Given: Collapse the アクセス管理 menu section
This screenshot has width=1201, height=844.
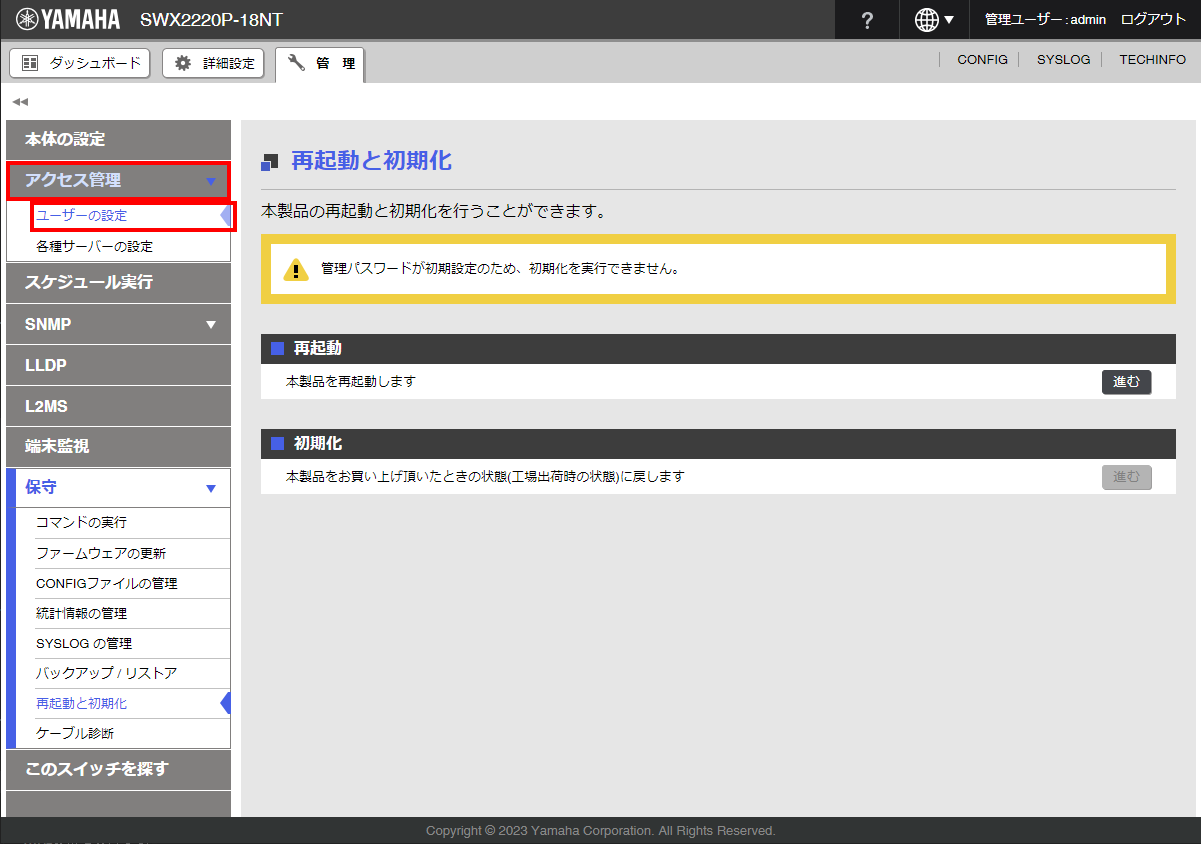Looking at the screenshot, I should (x=118, y=181).
